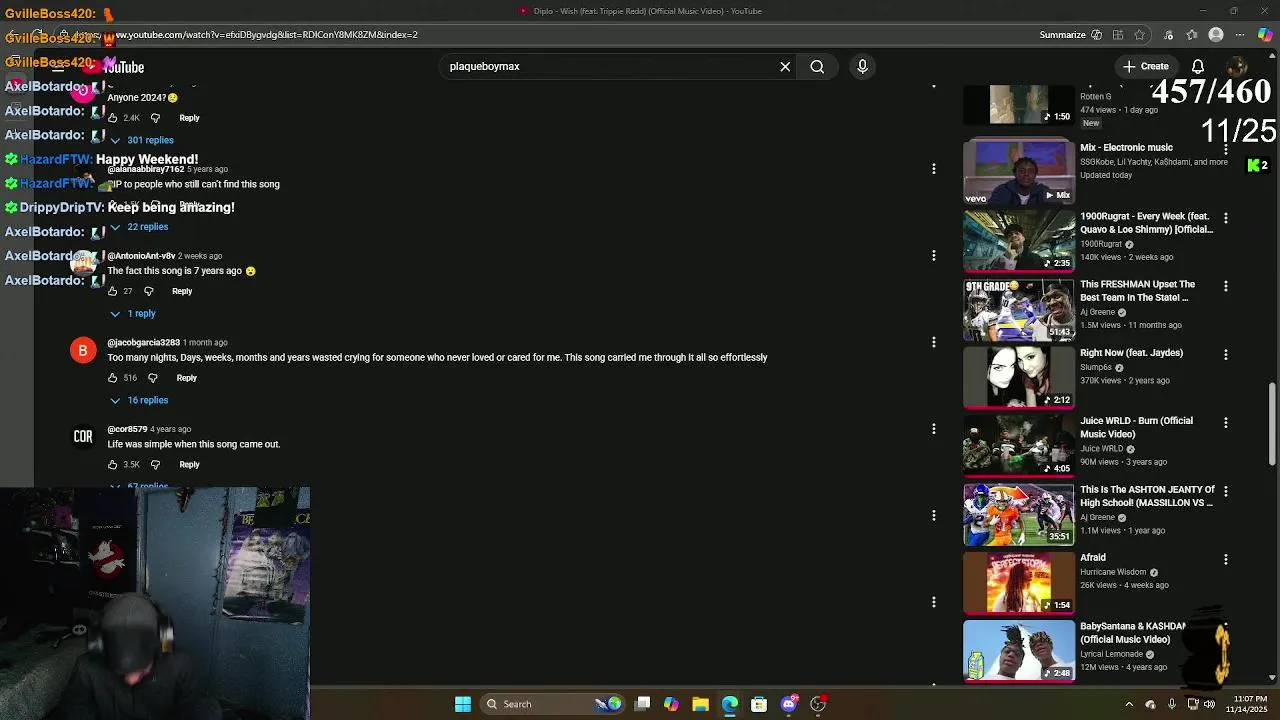Image resolution: width=1280 pixels, height=720 pixels.
Task: Like AntonioAnt's '7 years ago' comment
Action: [112, 291]
